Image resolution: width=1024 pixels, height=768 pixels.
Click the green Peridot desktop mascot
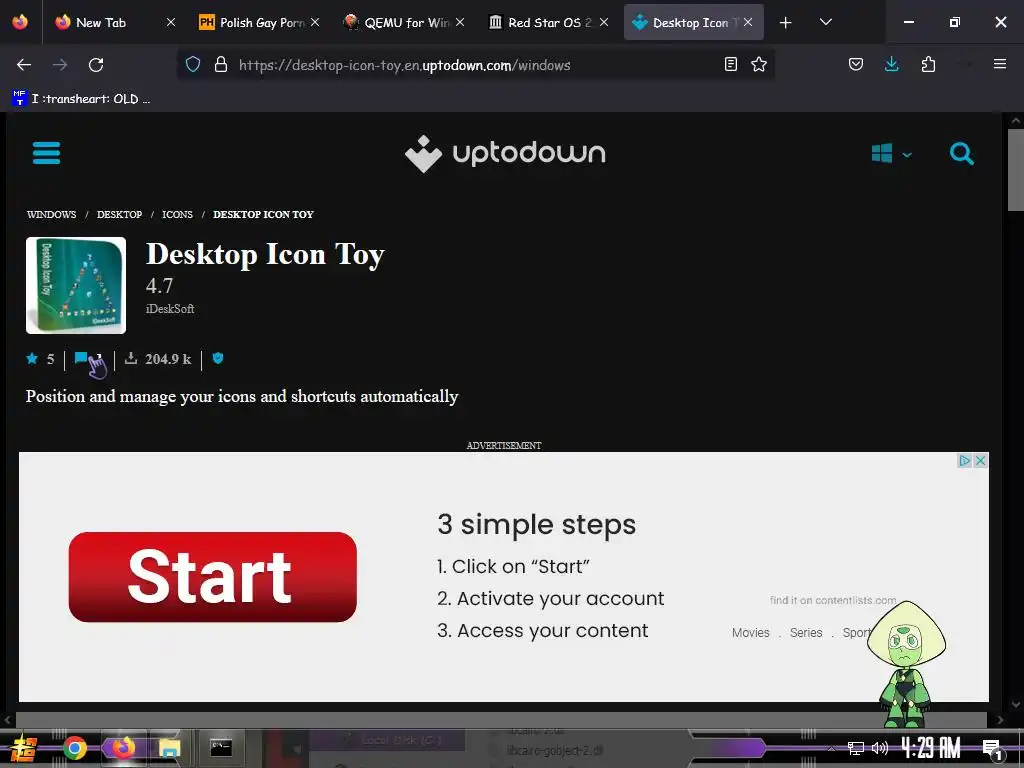point(906,664)
